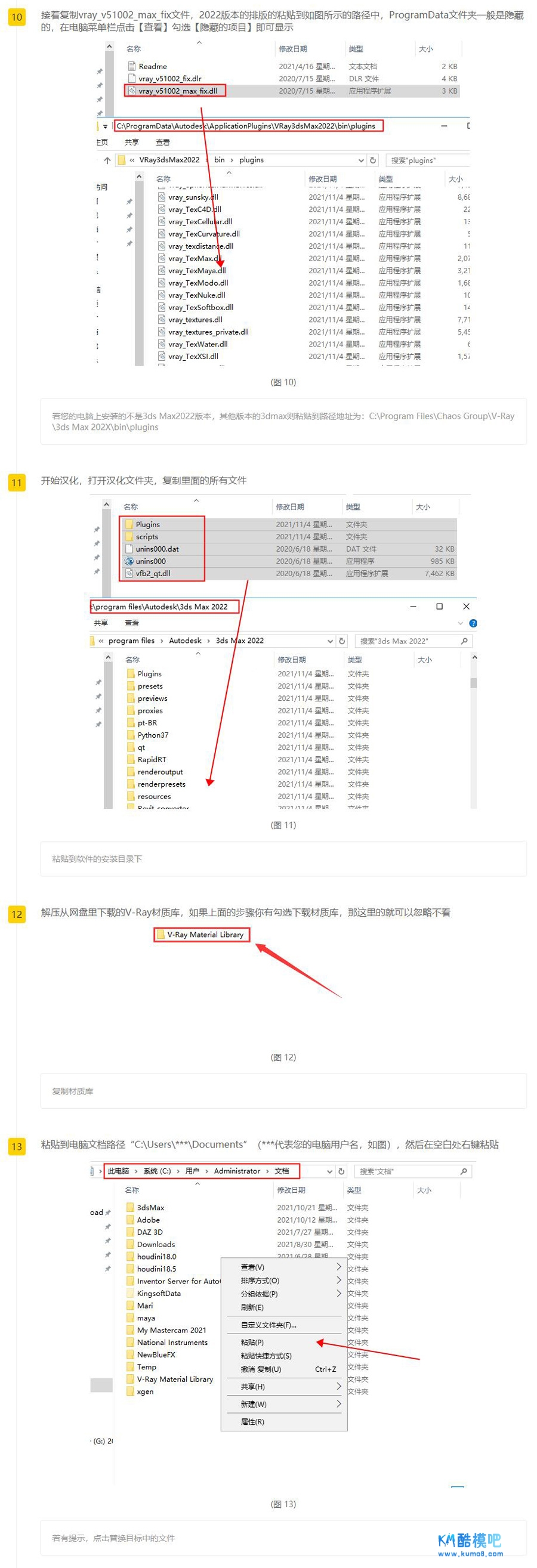Expand the ribbon chevron beside help icon
Viewport: 537px width, 1568px height.
[460, 623]
